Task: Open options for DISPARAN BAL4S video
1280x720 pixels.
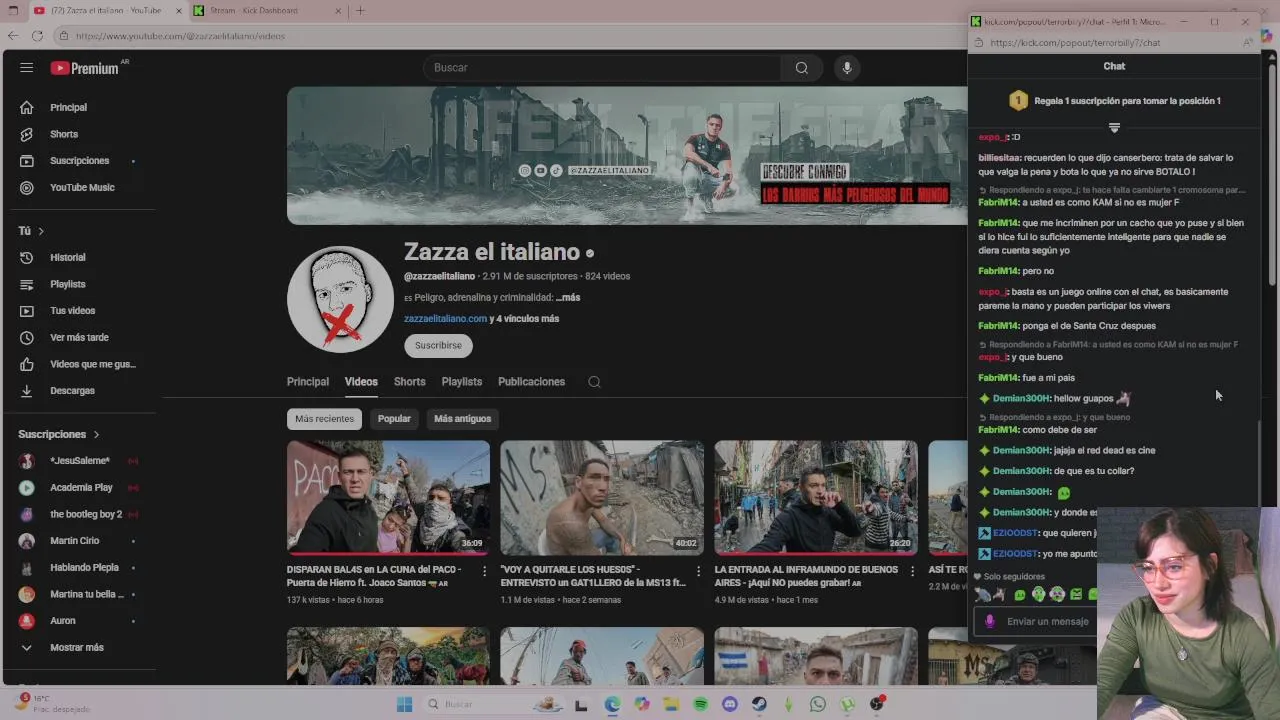Action: (x=484, y=571)
